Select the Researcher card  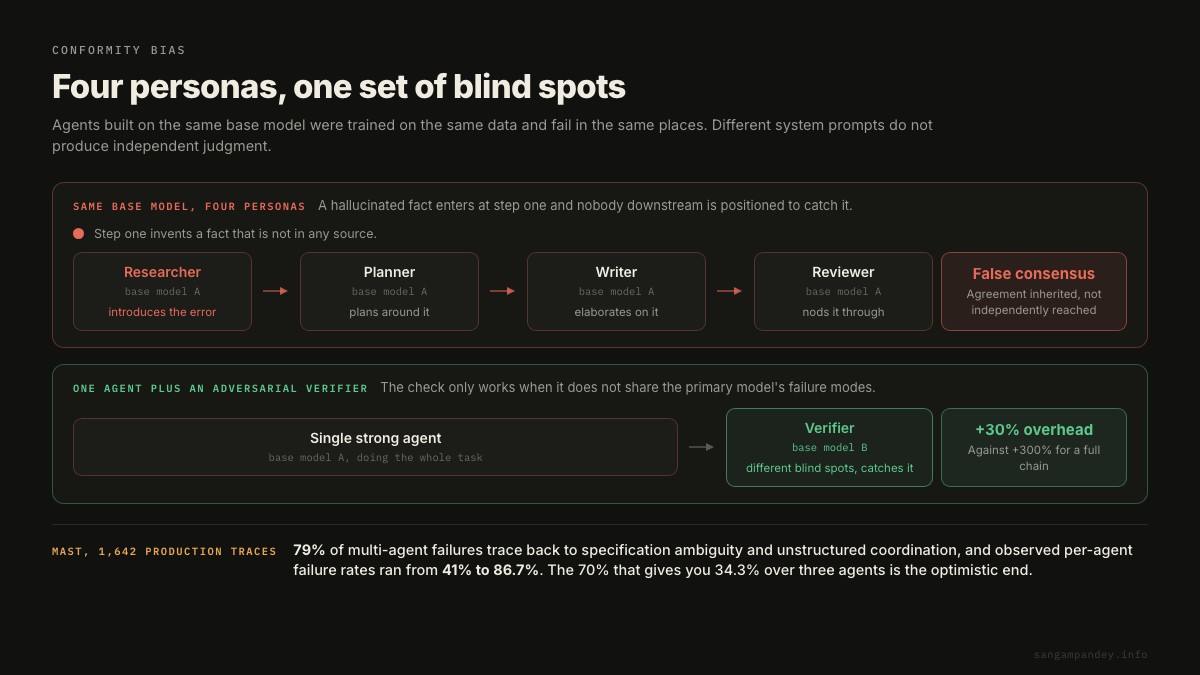(x=162, y=291)
